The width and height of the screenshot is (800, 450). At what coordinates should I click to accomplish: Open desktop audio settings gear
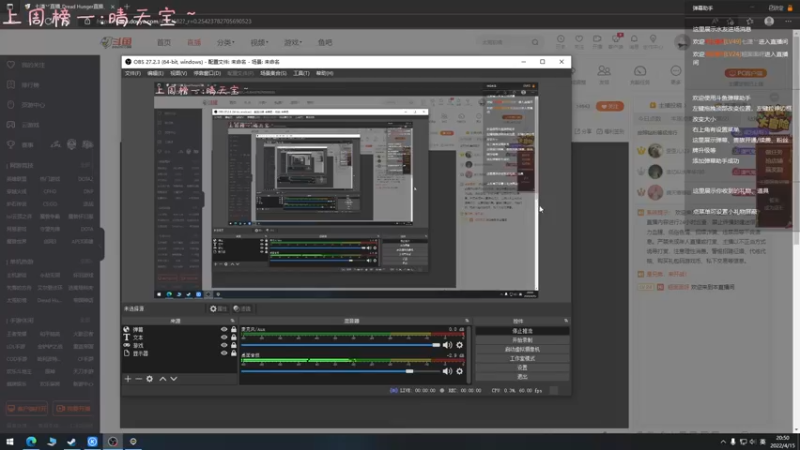(x=460, y=371)
